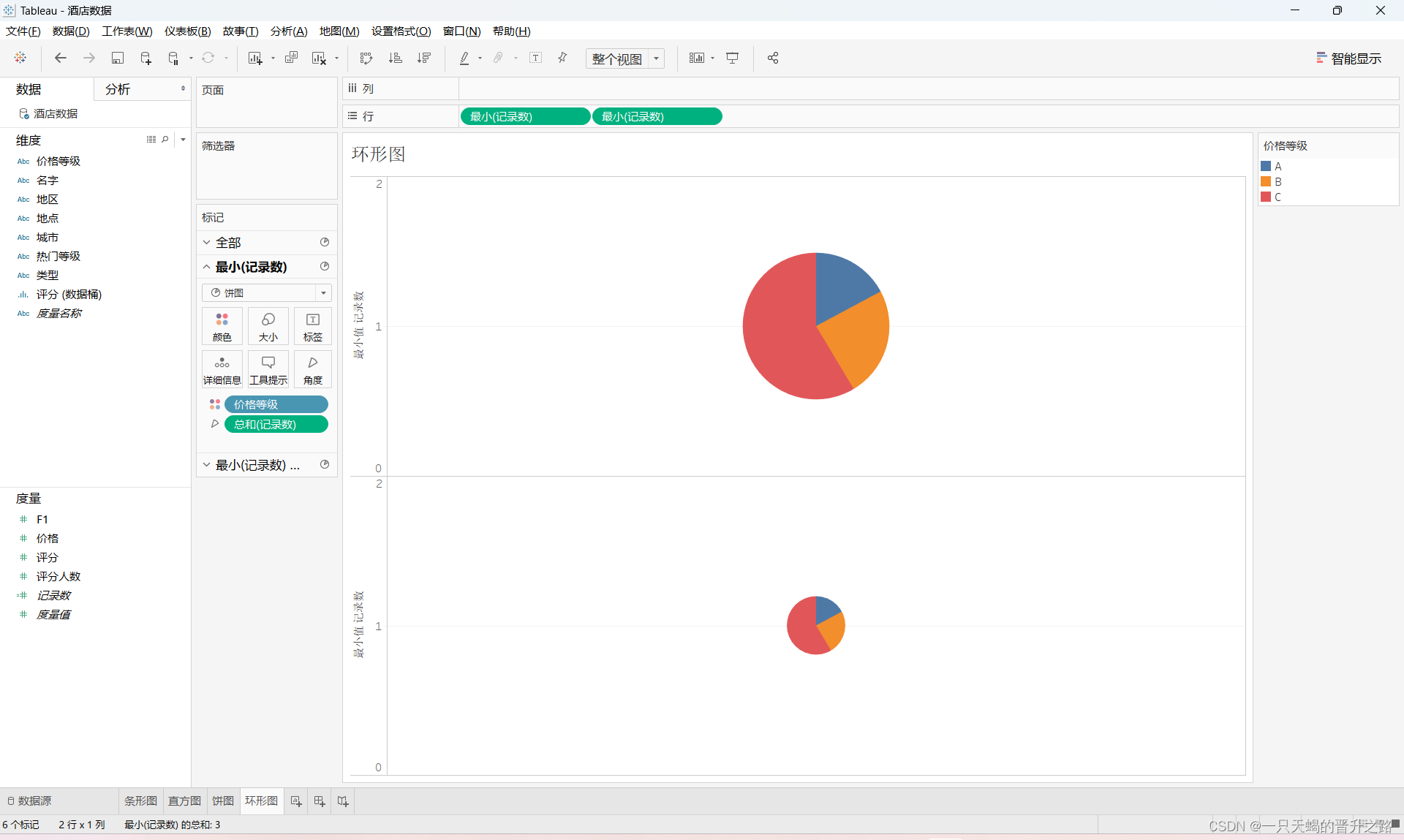Click the orange B legend color swatch
Viewport: 1404px width, 840px height.
click(1266, 182)
